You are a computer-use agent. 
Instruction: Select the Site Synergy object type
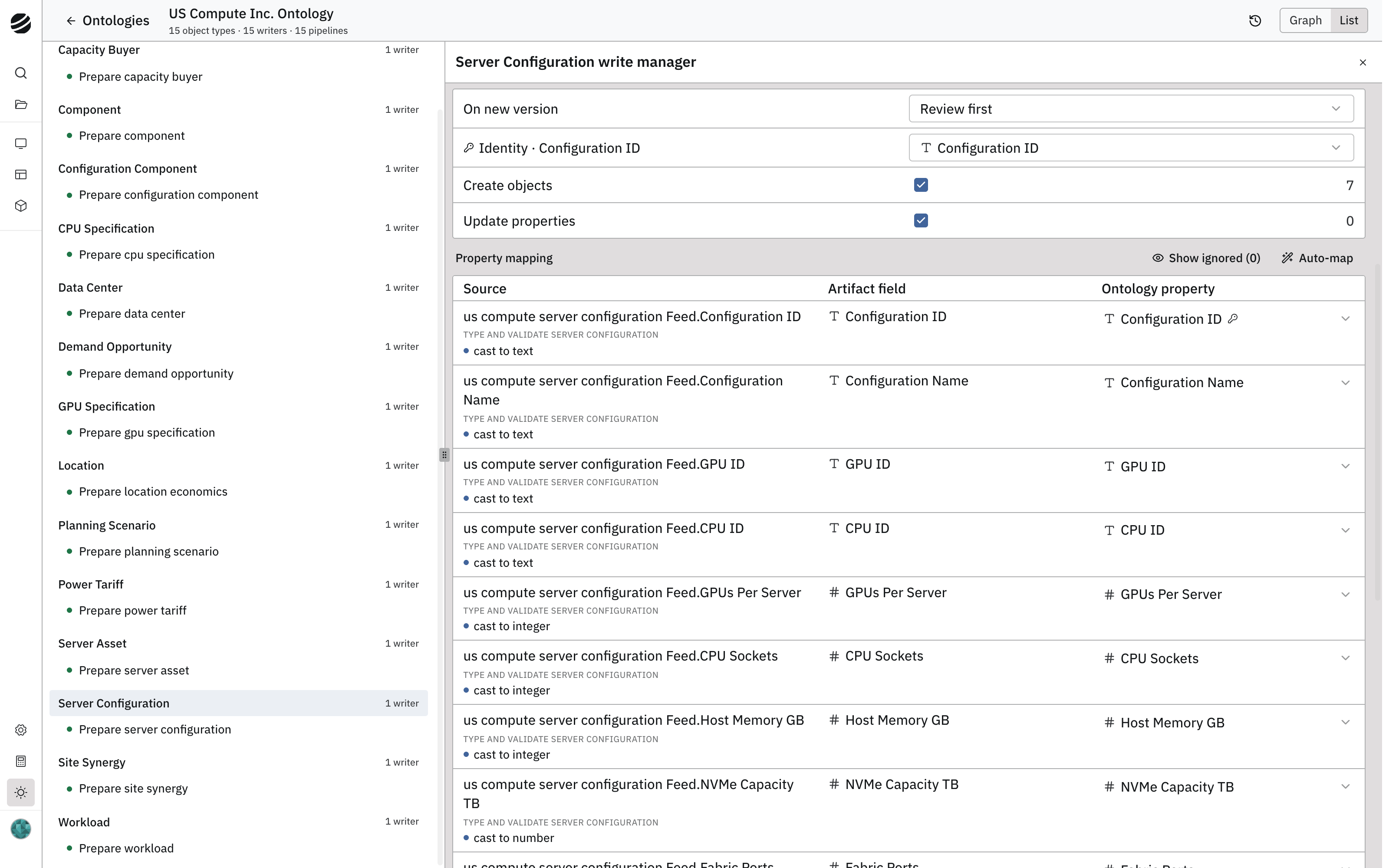[x=238, y=763]
